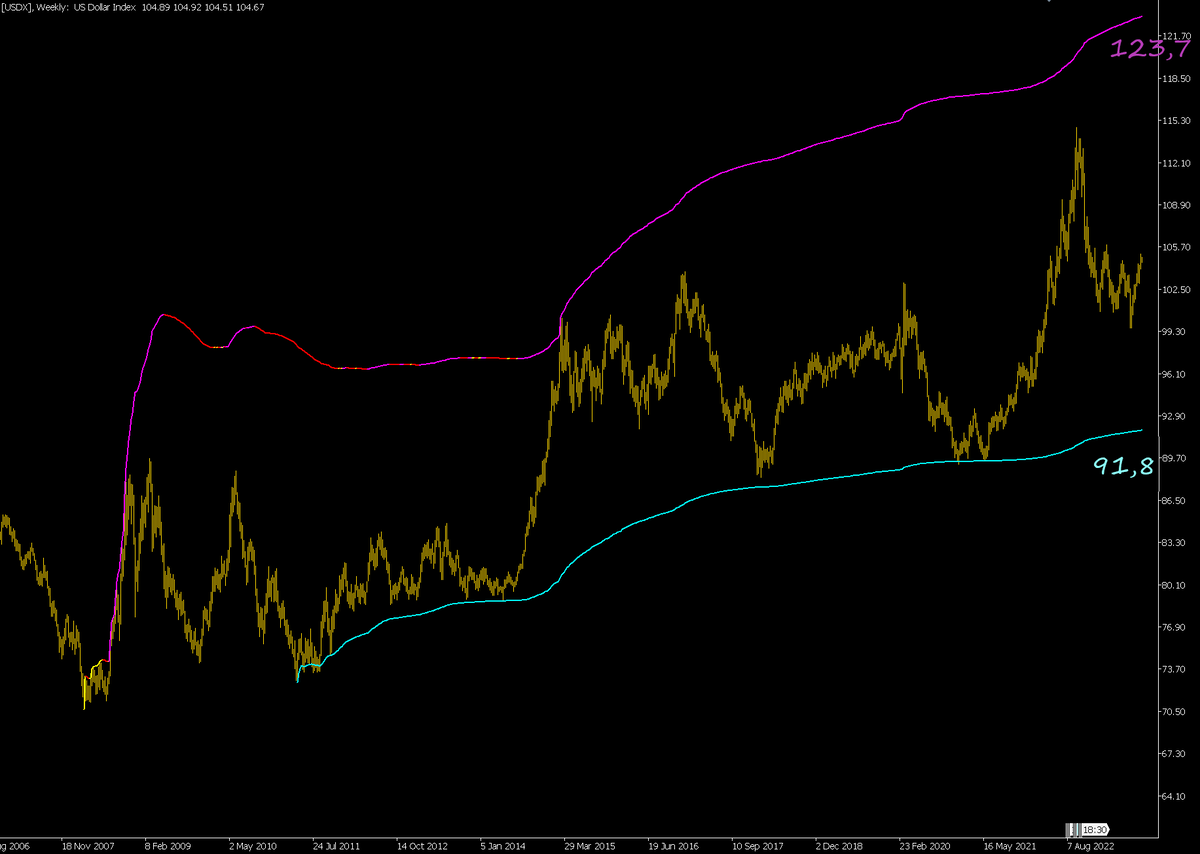This screenshot has height=854, width=1200.
Task: Select the 112.10 price scale label
Action: 1178,162
